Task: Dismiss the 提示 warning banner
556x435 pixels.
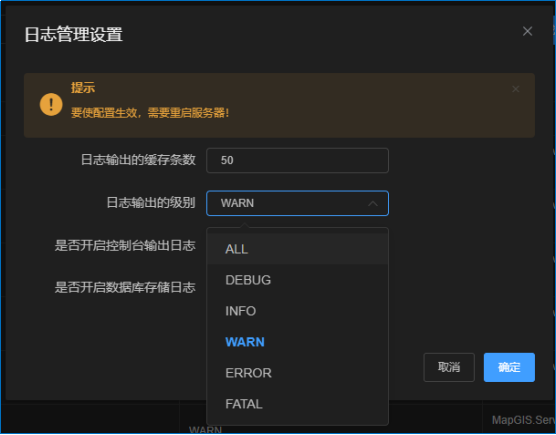Action: click(x=515, y=89)
